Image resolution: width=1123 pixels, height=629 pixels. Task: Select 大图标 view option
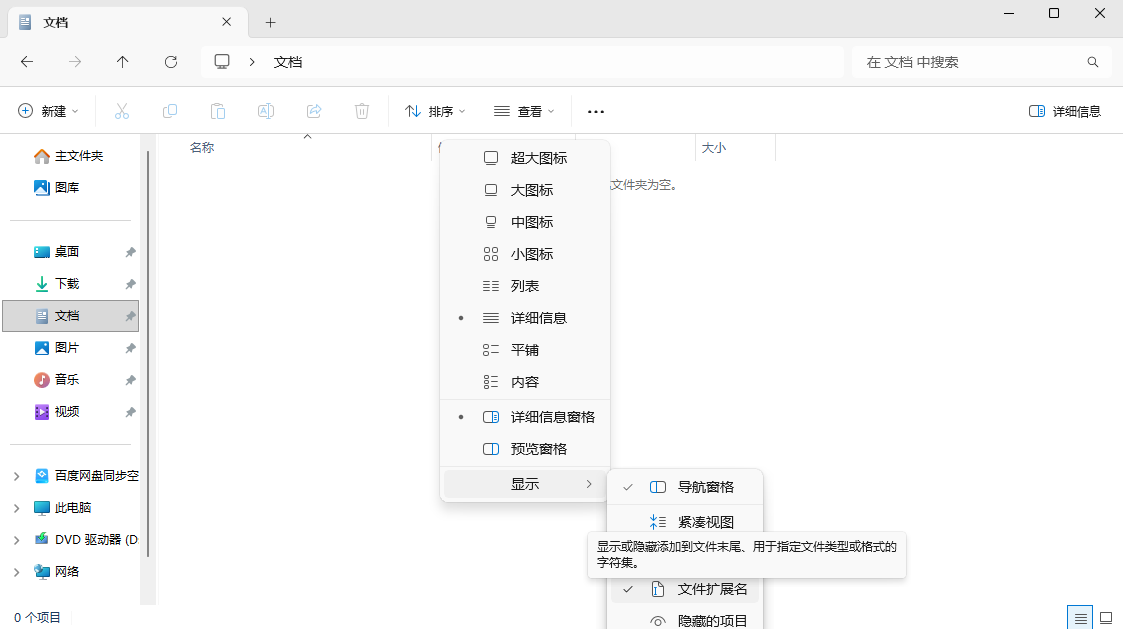[525, 190]
